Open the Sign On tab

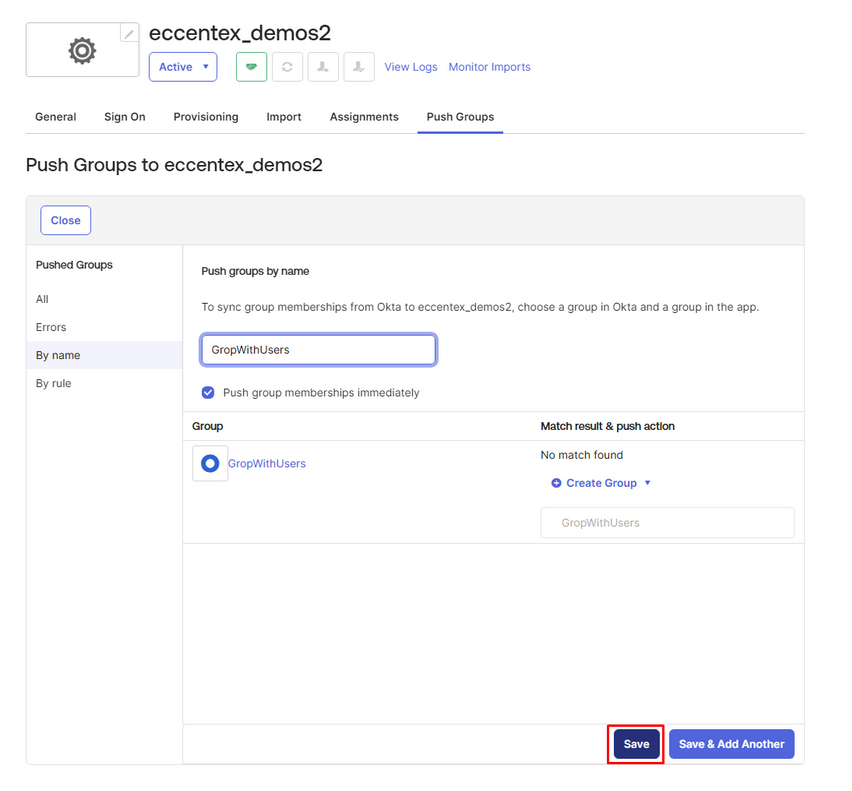click(125, 117)
